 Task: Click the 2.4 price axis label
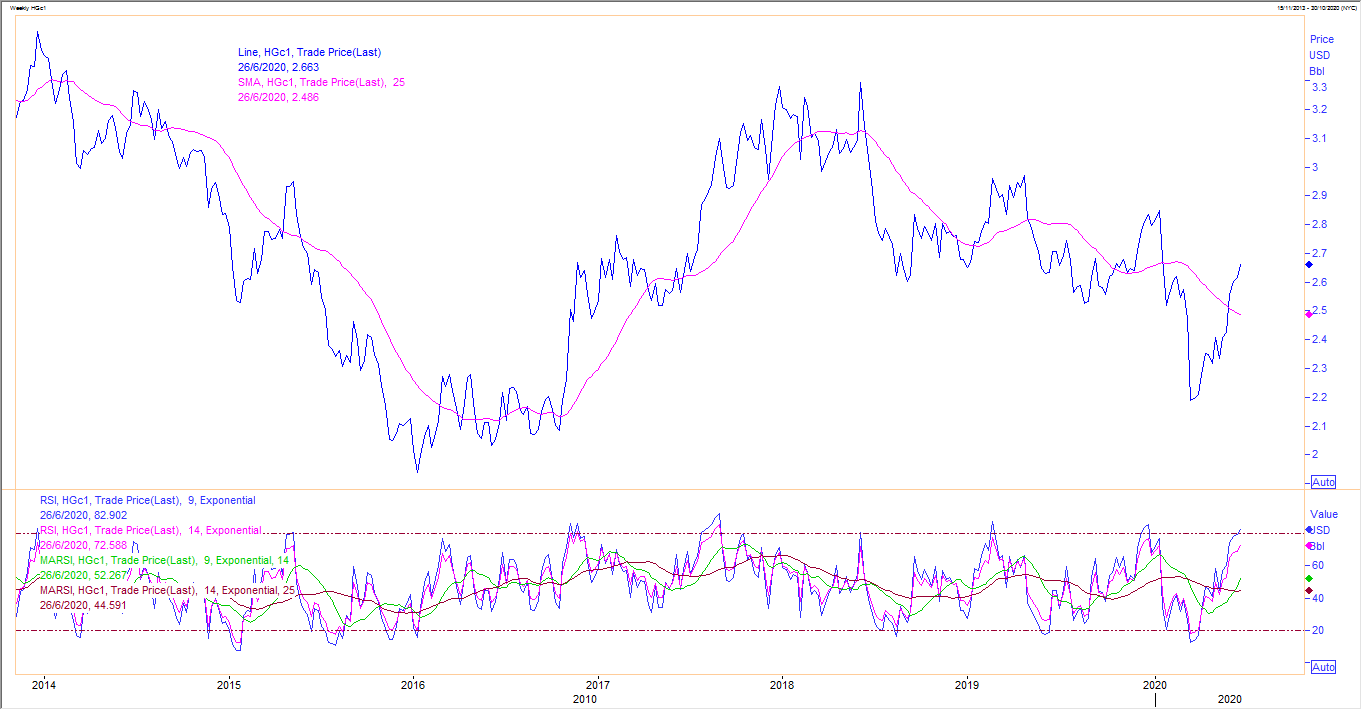1319,340
